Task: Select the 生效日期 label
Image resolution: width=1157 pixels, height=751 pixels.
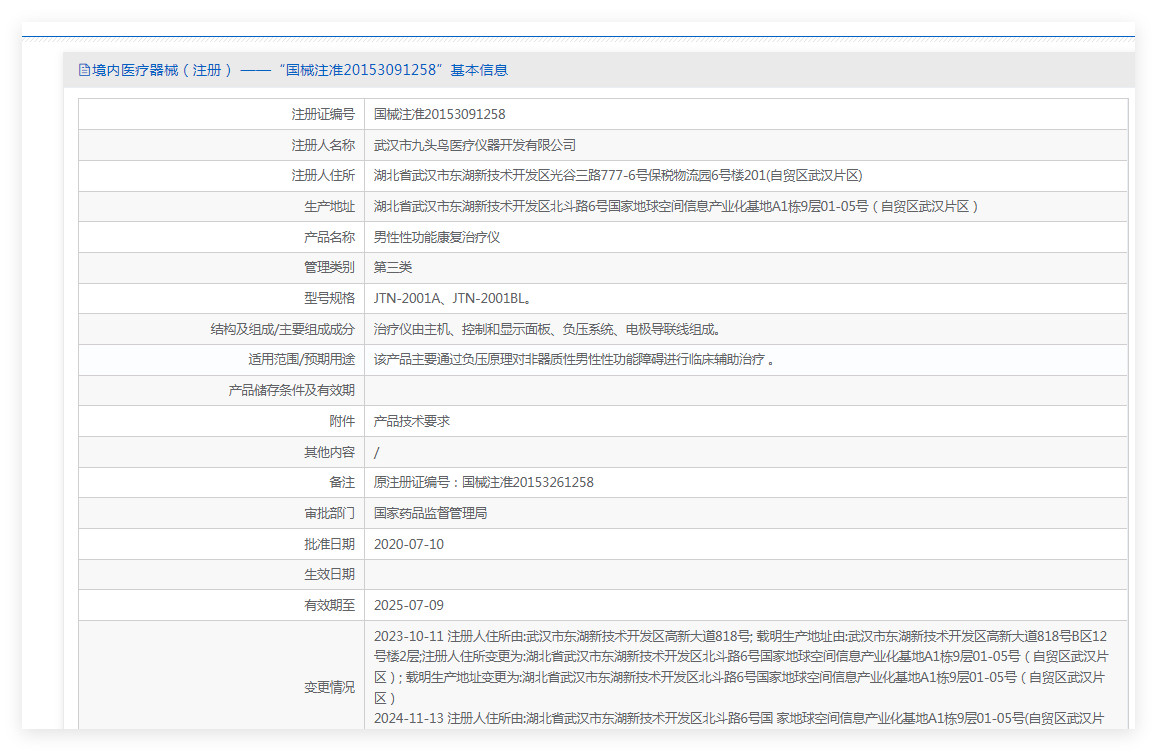Action: [x=329, y=575]
